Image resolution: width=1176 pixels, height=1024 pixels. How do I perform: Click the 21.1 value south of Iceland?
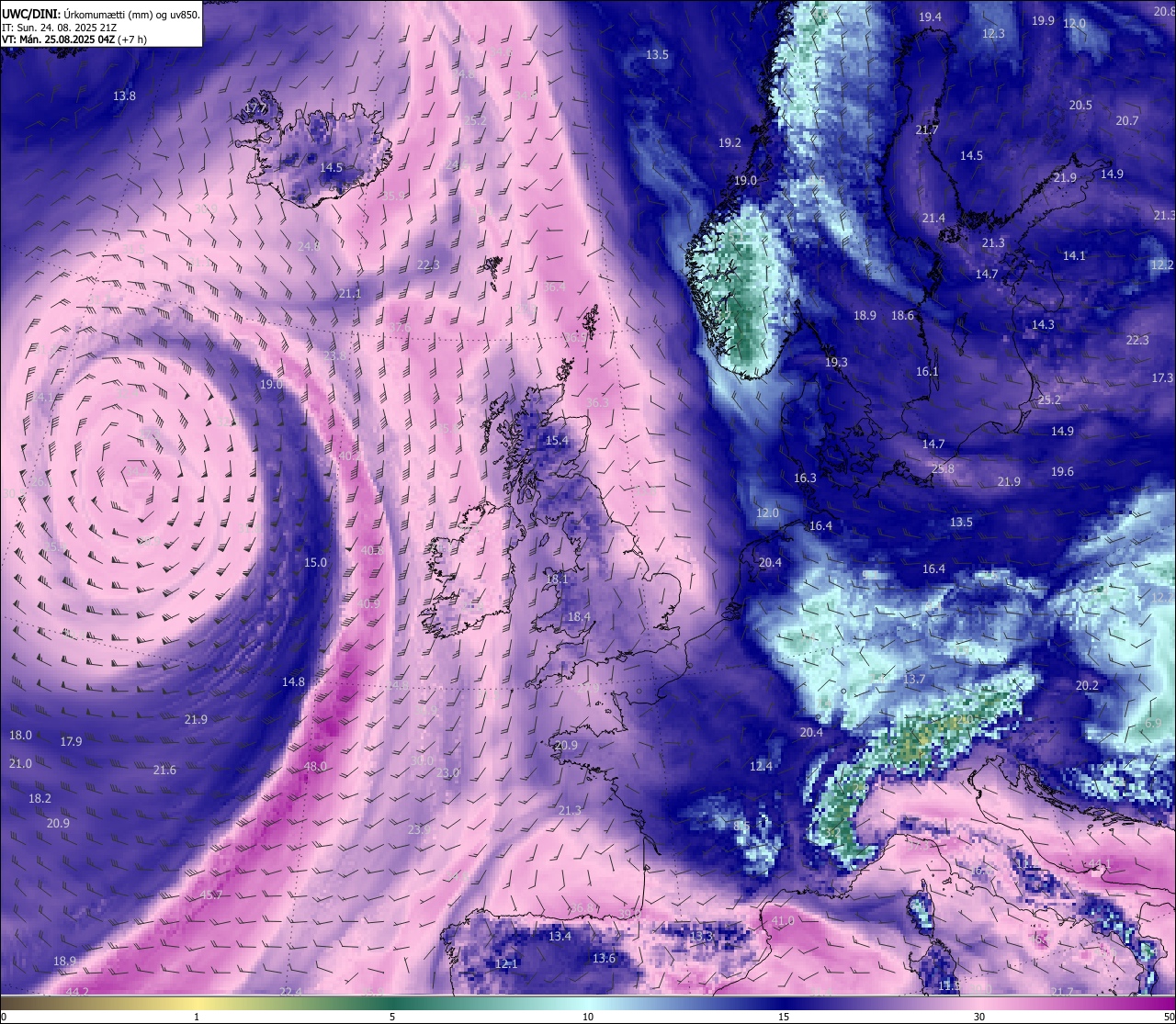click(349, 293)
